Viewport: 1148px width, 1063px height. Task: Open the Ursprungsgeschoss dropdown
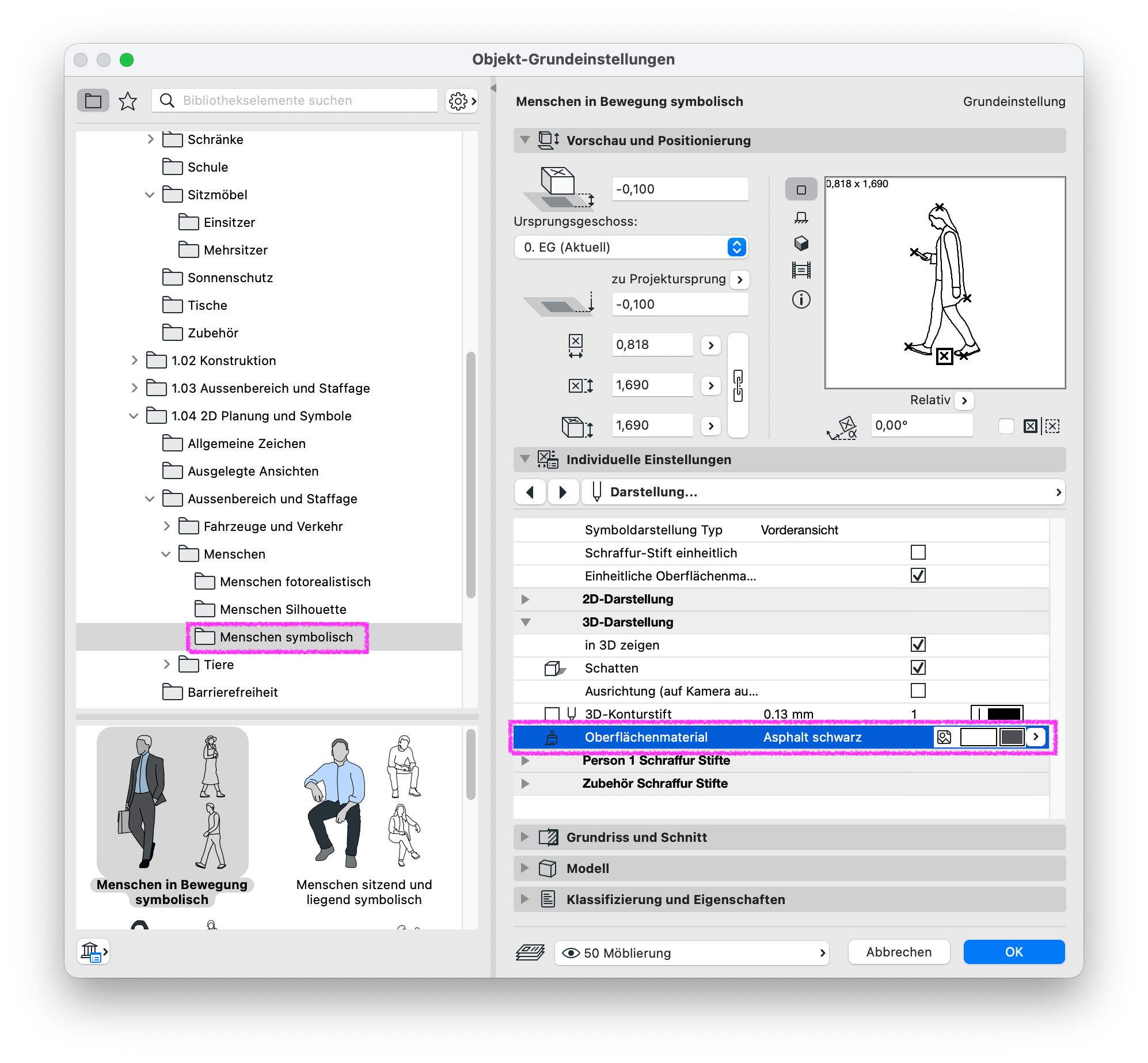point(631,247)
